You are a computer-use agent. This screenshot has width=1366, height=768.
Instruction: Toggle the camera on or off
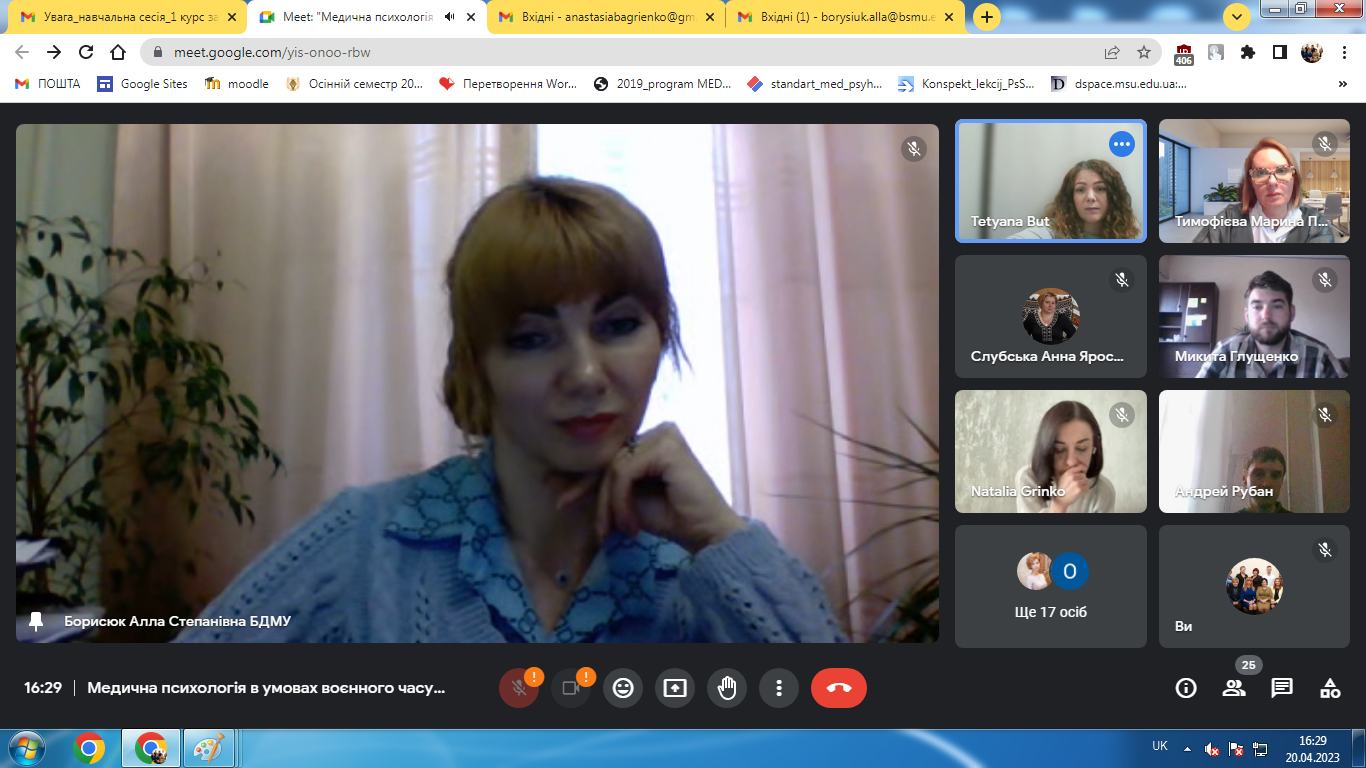point(571,688)
